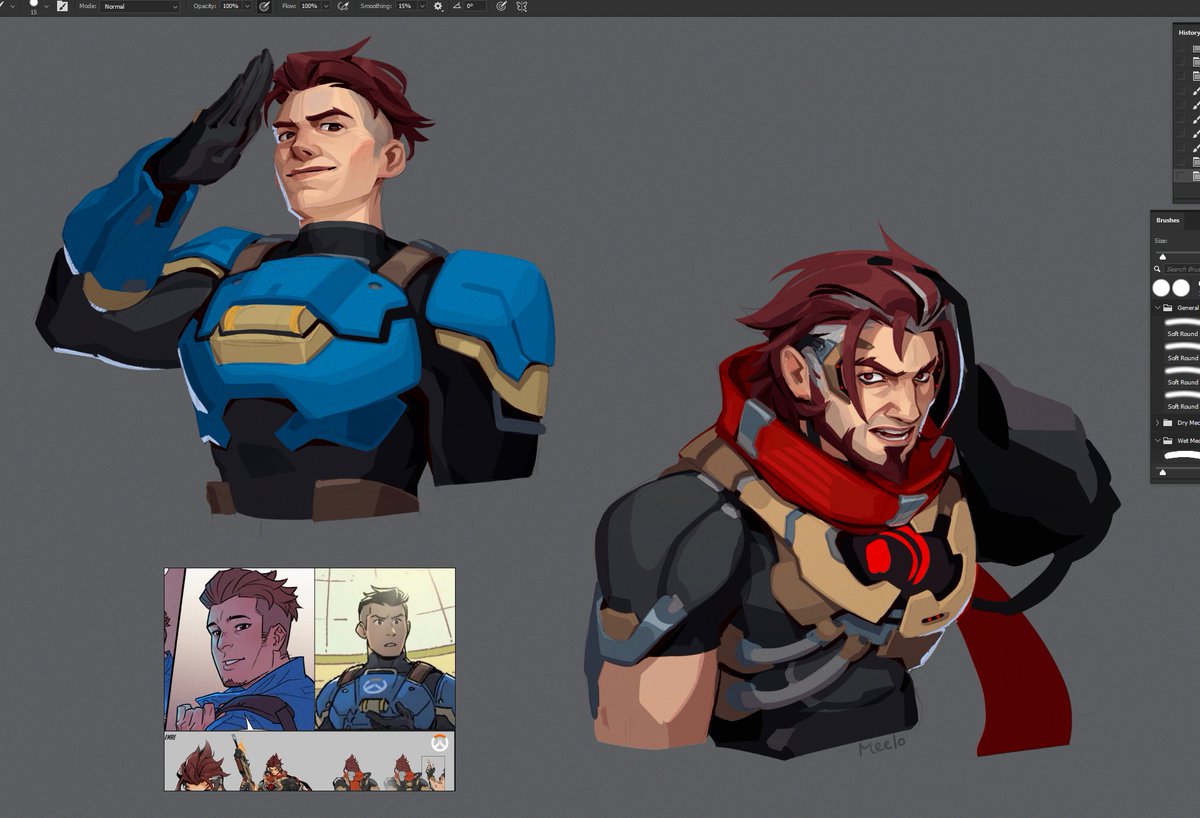Click the brush angle 0° field
This screenshot has height=818, width=1200.
point(475,6)
